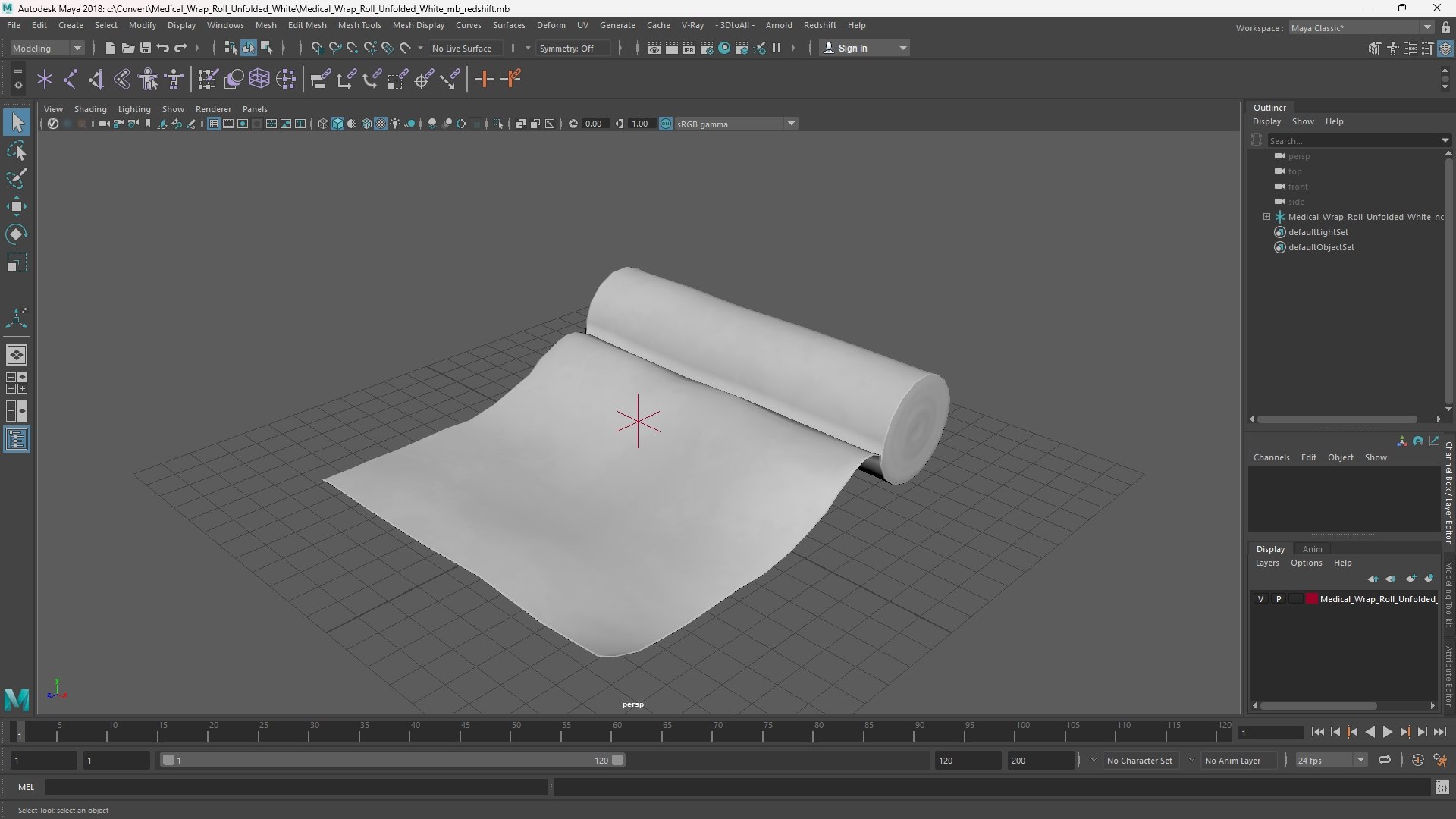Click frame 60 on the time slider
This screenshot has height=819, width=1456.
pyautogui.click(x=617, y=732)
